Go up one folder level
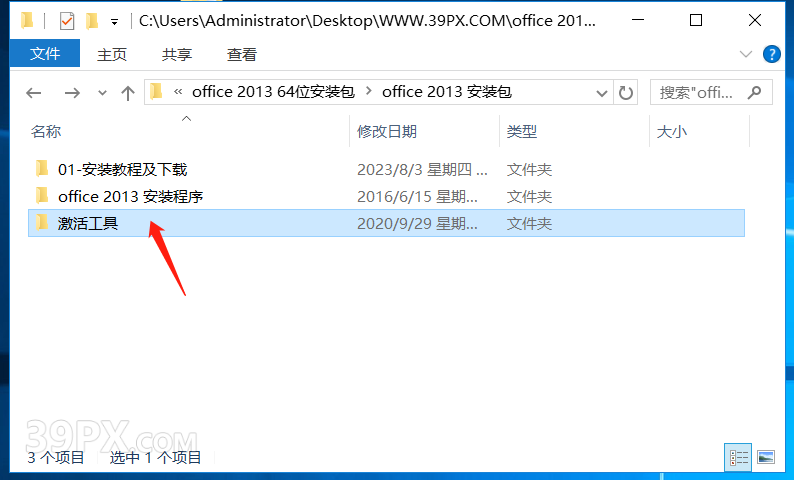 (x=128, y=93)
